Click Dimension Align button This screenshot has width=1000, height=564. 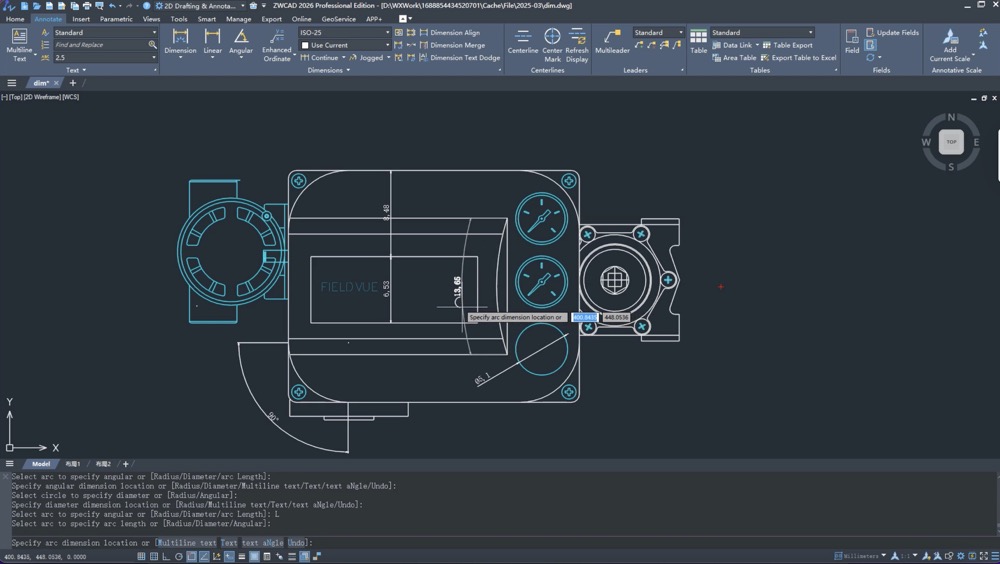(455, 32)
